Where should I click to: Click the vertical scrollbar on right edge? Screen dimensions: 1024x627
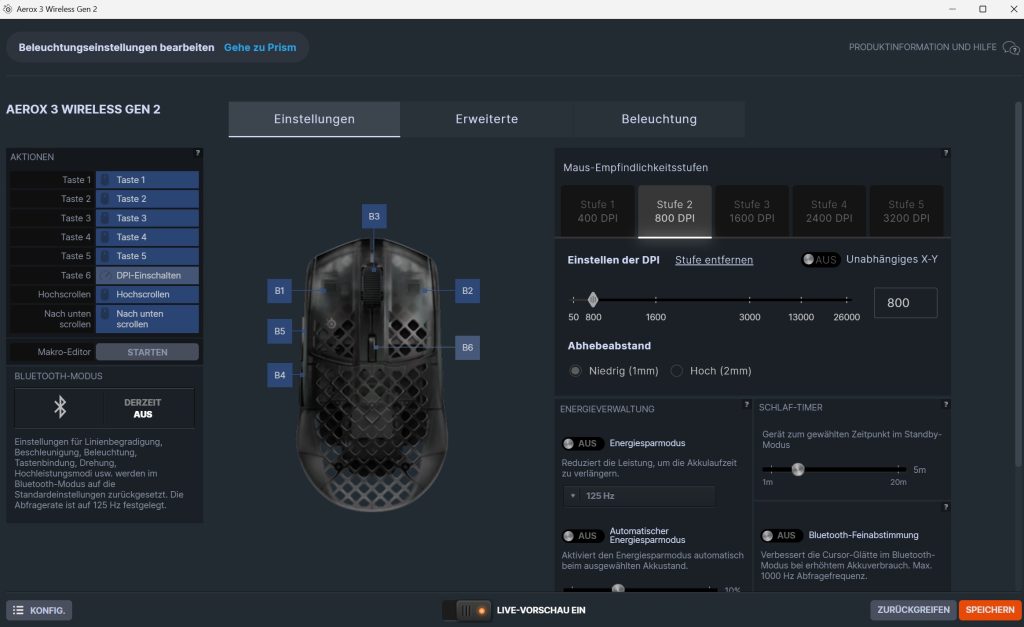(1017, 284)
